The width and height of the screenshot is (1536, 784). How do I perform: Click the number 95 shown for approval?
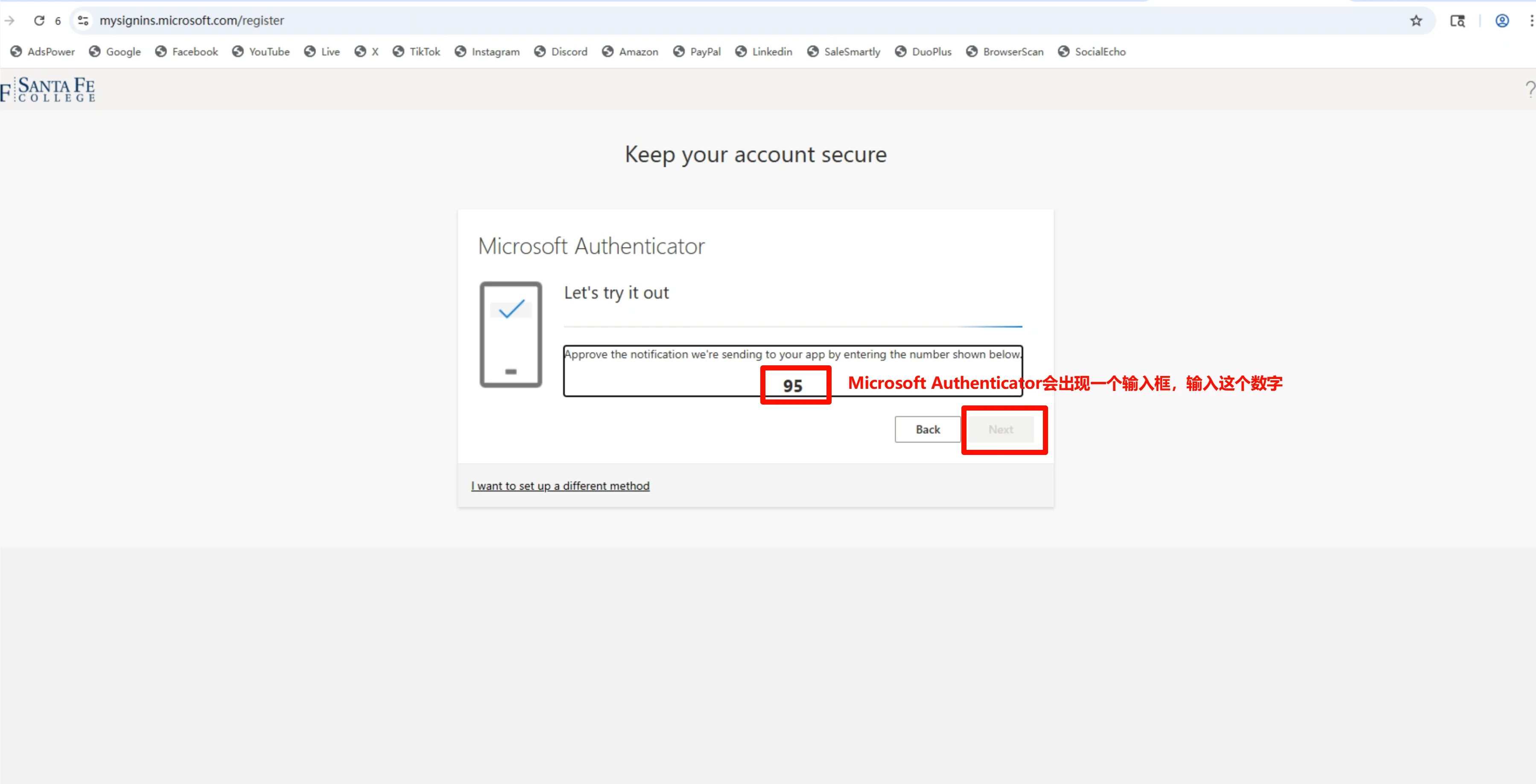[x=792, y=386]
